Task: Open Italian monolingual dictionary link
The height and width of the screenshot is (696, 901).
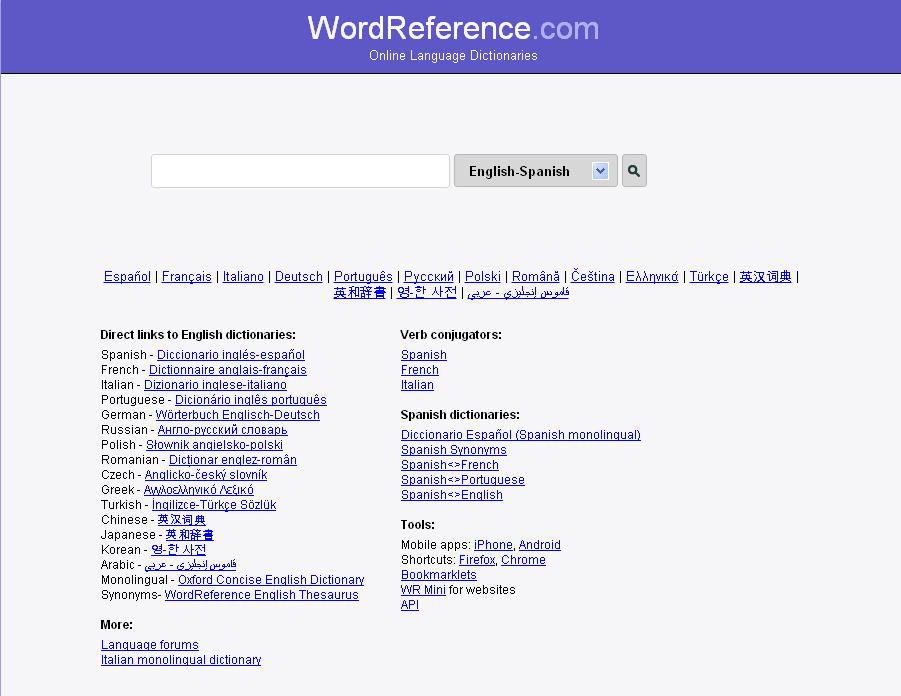Action: [181, 660]
